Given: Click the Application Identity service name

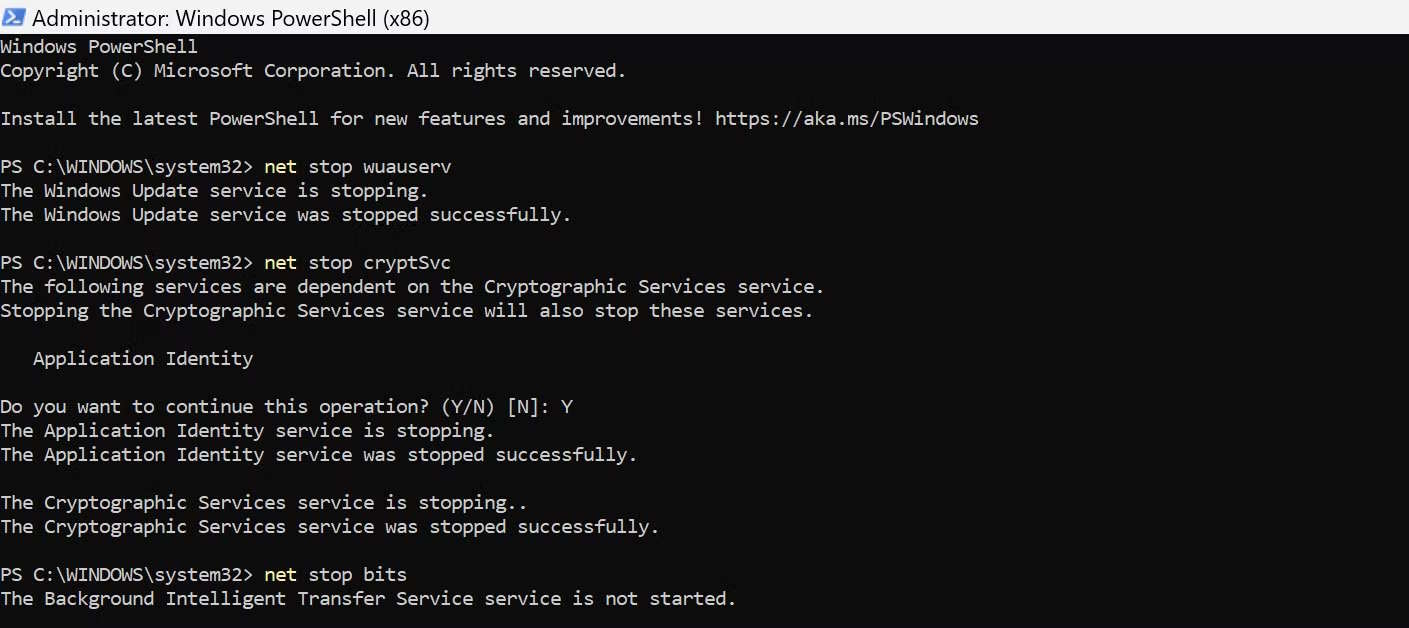Looking at the screenshot, I should [x=143, y=358].
